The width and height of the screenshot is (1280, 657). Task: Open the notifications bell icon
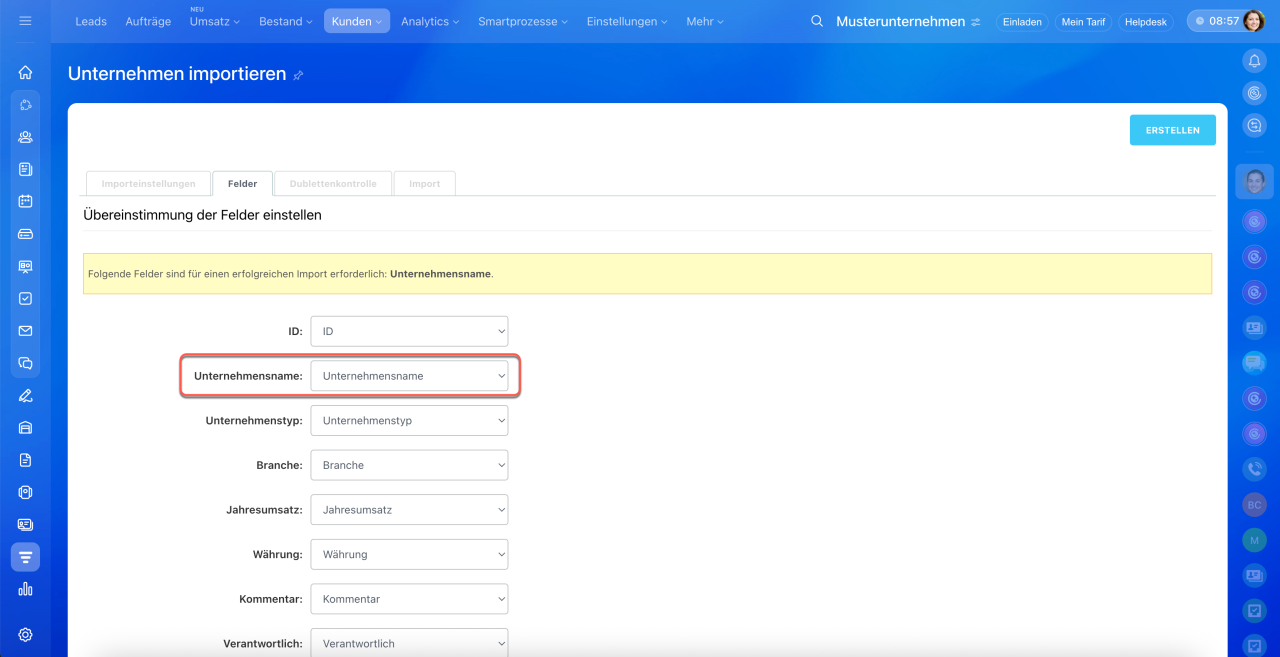[x=1254, y=61]
